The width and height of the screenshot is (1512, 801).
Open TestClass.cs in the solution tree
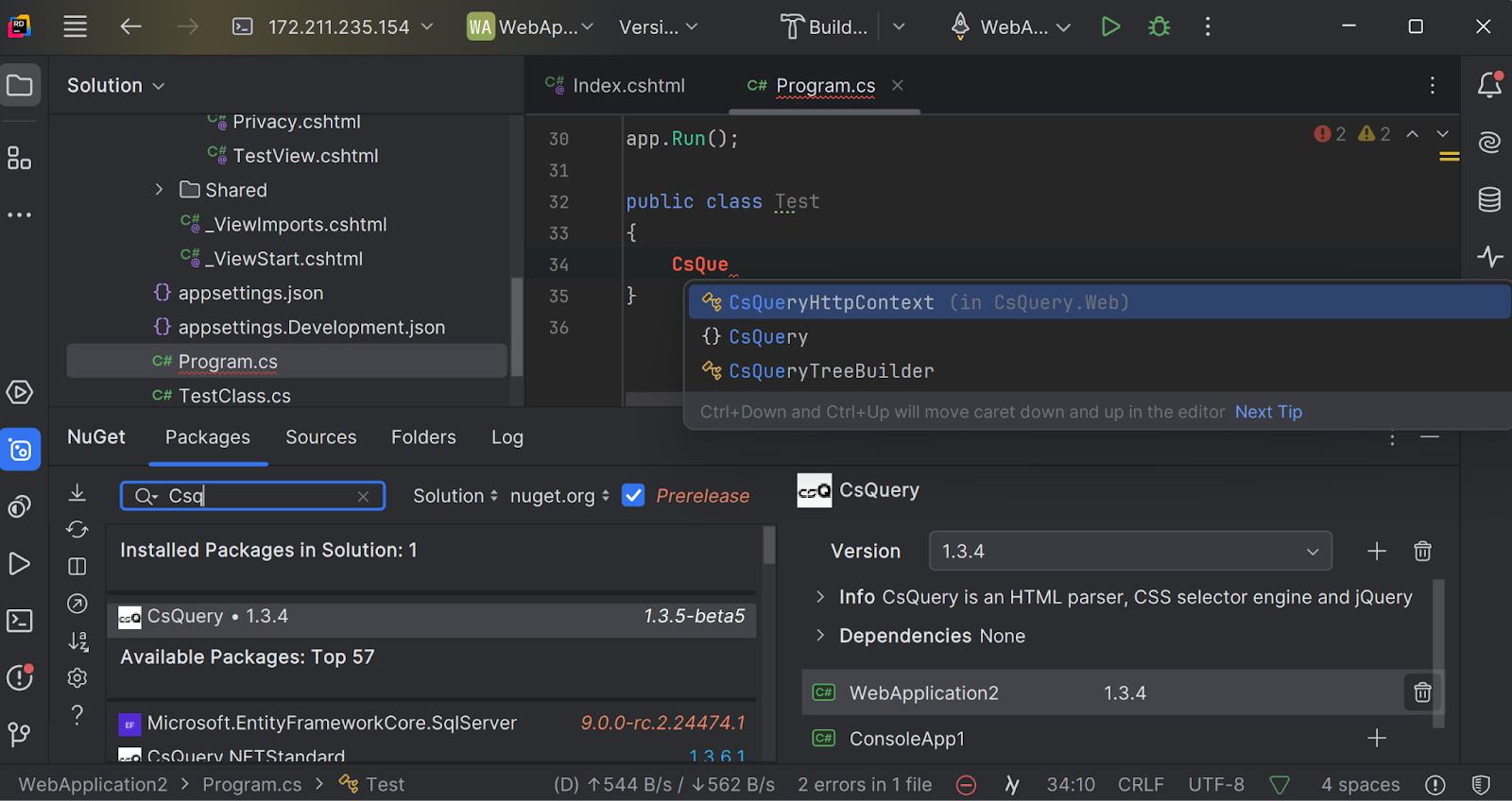coord(234,396)
